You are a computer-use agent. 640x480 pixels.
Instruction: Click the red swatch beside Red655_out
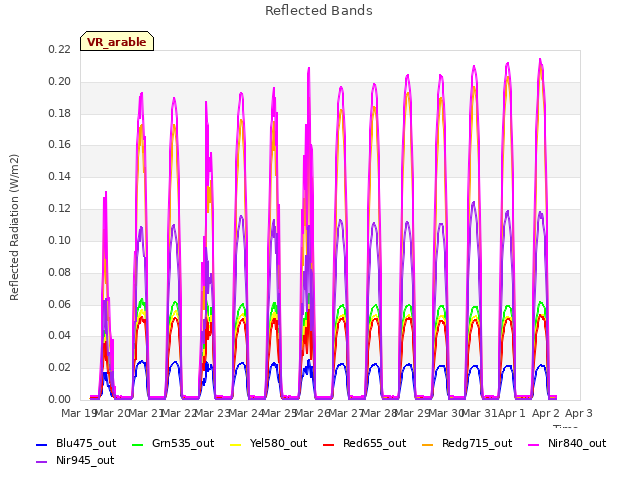pos(329,444)
